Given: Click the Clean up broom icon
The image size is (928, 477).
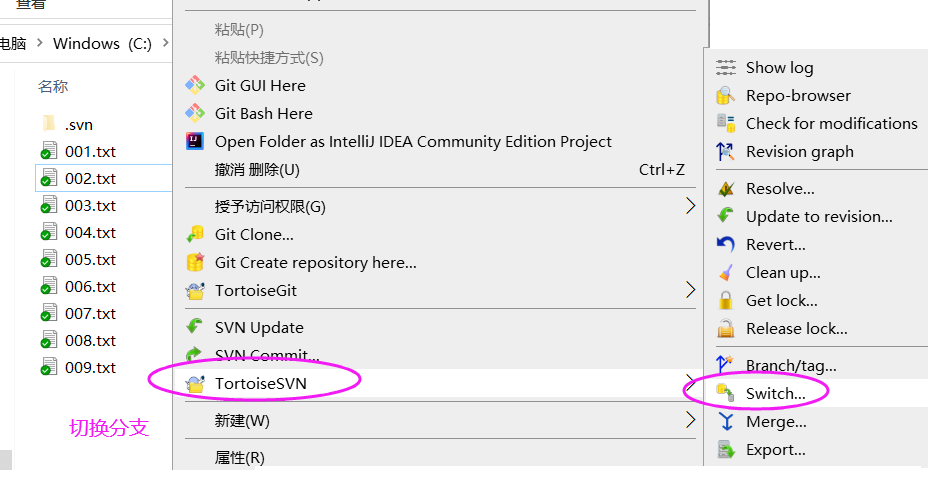Looking at the screenshot, I should click(726, 273).
